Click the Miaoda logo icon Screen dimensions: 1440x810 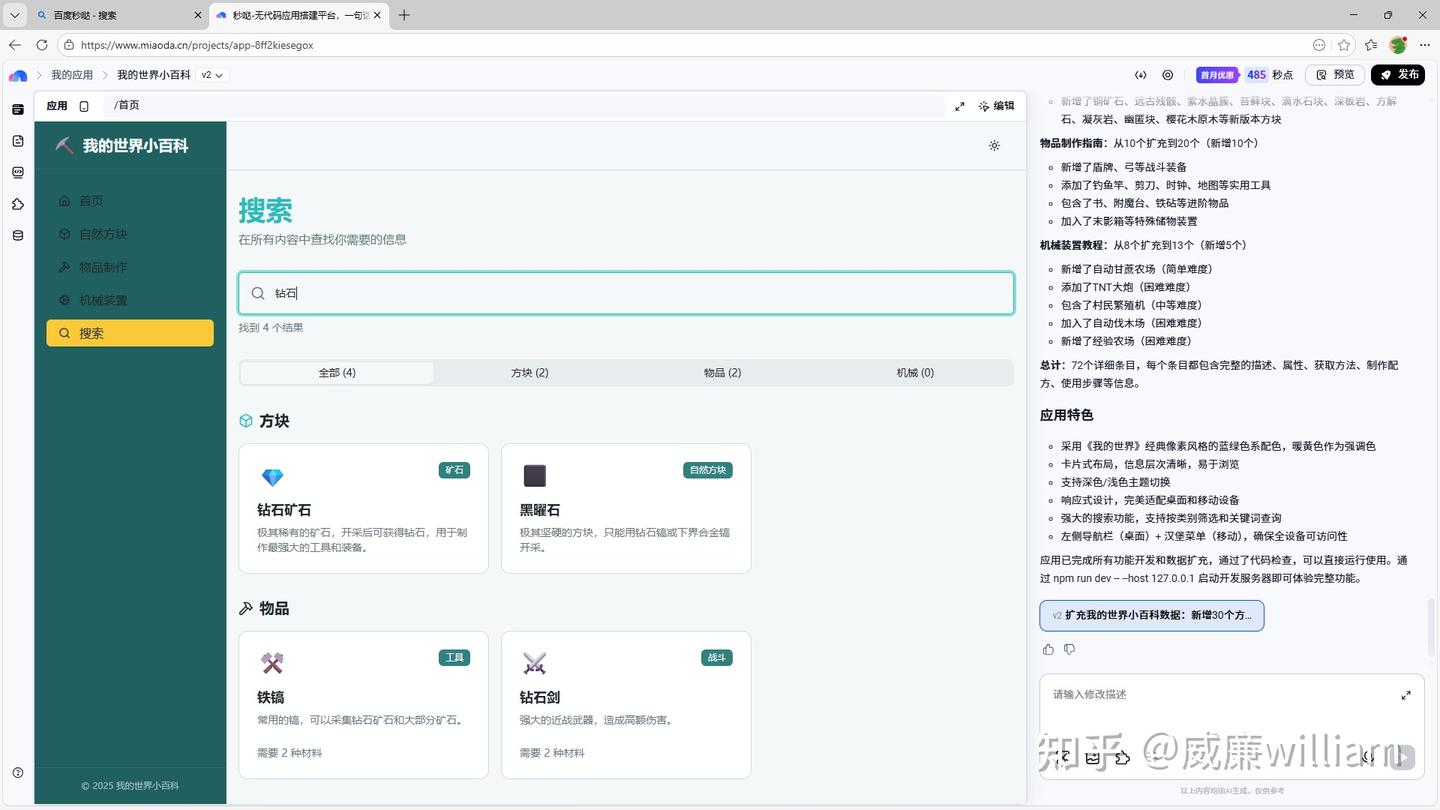[18, 75]
